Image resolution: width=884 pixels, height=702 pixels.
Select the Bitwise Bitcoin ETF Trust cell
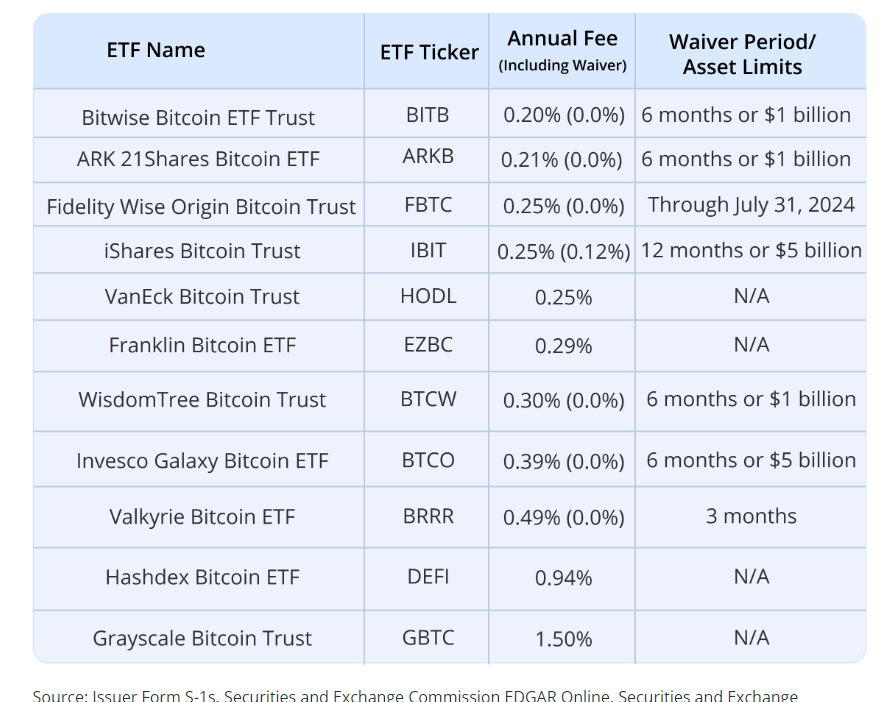pyautogui.click(x=198, y=117)
